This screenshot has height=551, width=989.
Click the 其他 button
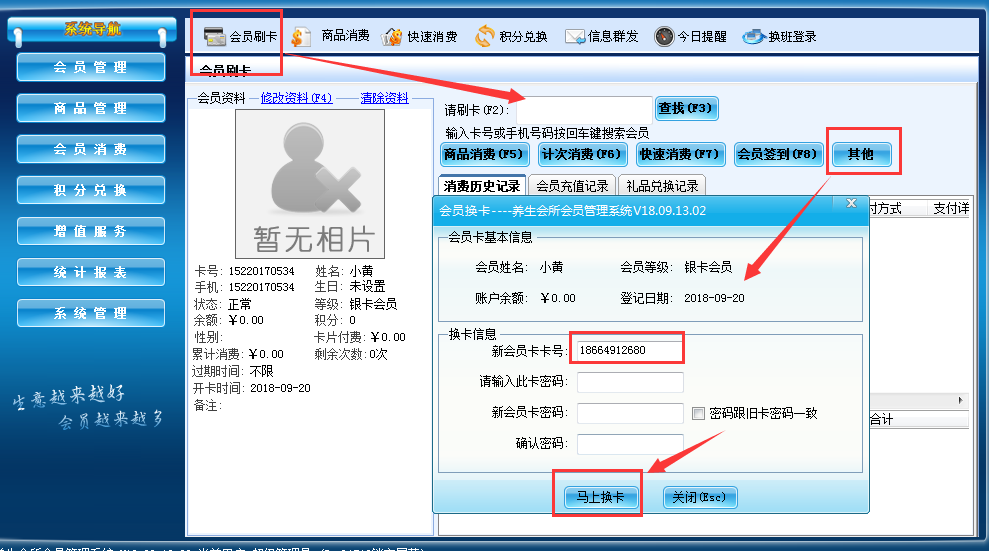(862, 154)
